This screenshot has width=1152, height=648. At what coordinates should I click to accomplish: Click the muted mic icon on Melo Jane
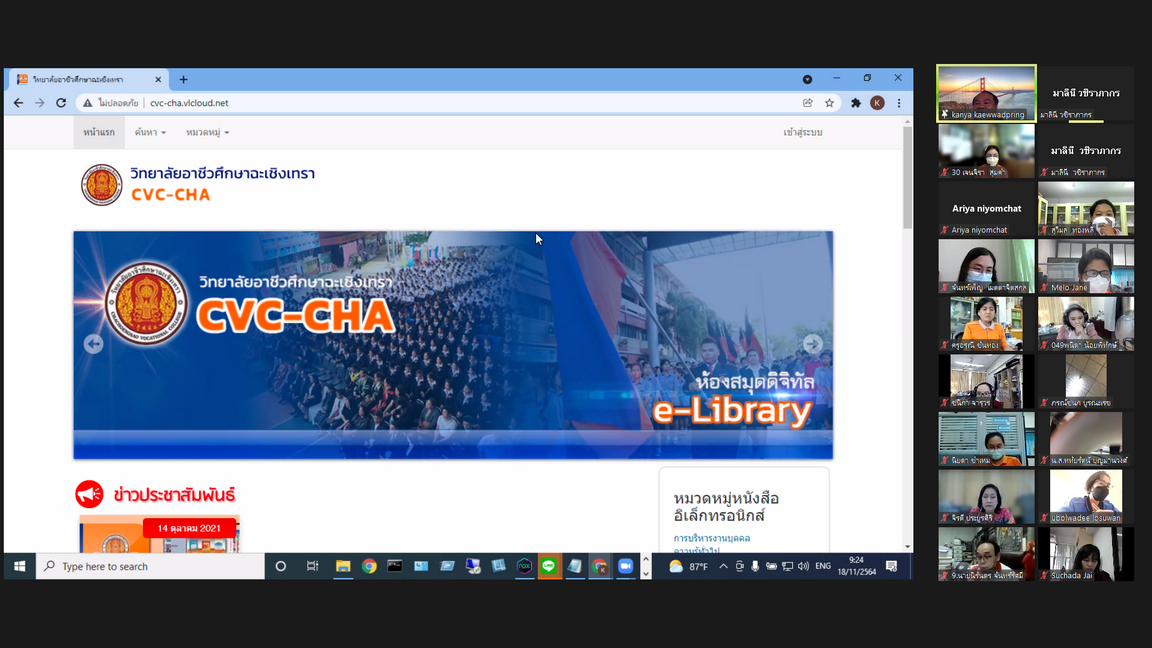[x=1044, y=287]
